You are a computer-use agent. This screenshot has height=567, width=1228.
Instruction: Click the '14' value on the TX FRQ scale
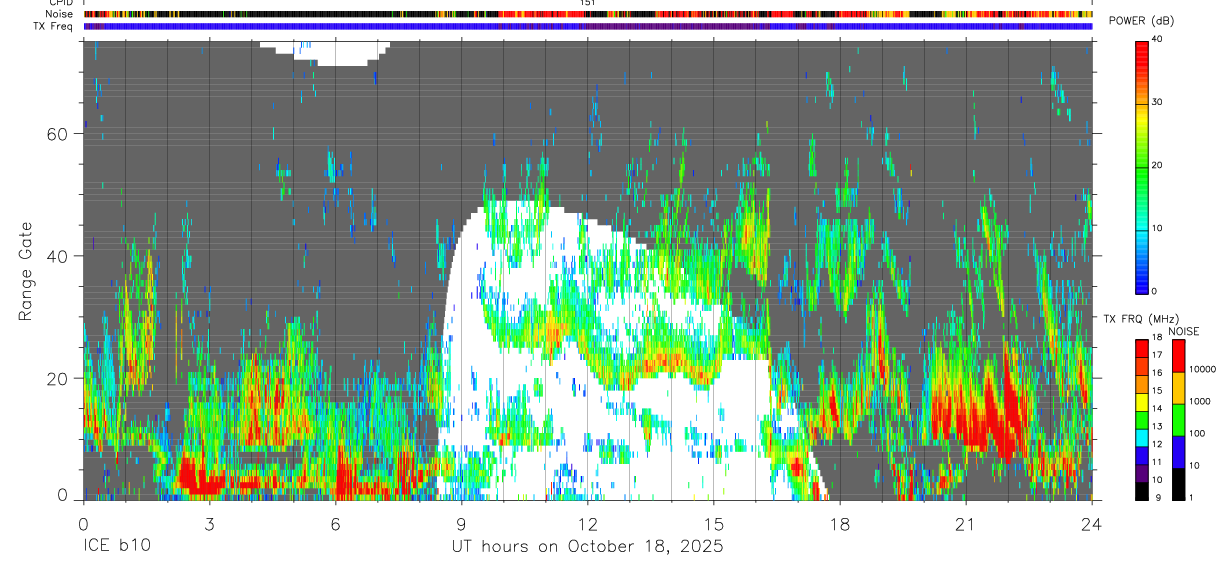click(1157, 409)
